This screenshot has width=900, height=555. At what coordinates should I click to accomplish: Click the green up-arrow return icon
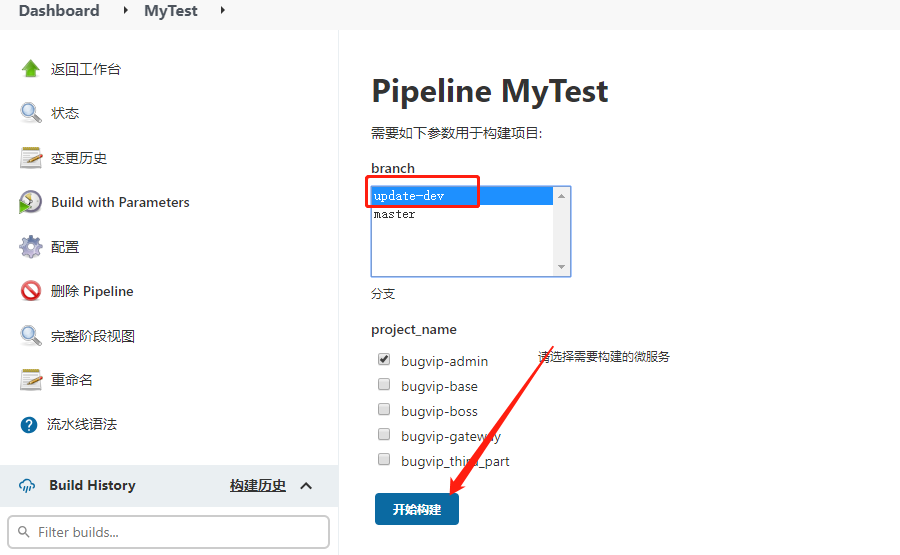[30, 68]
